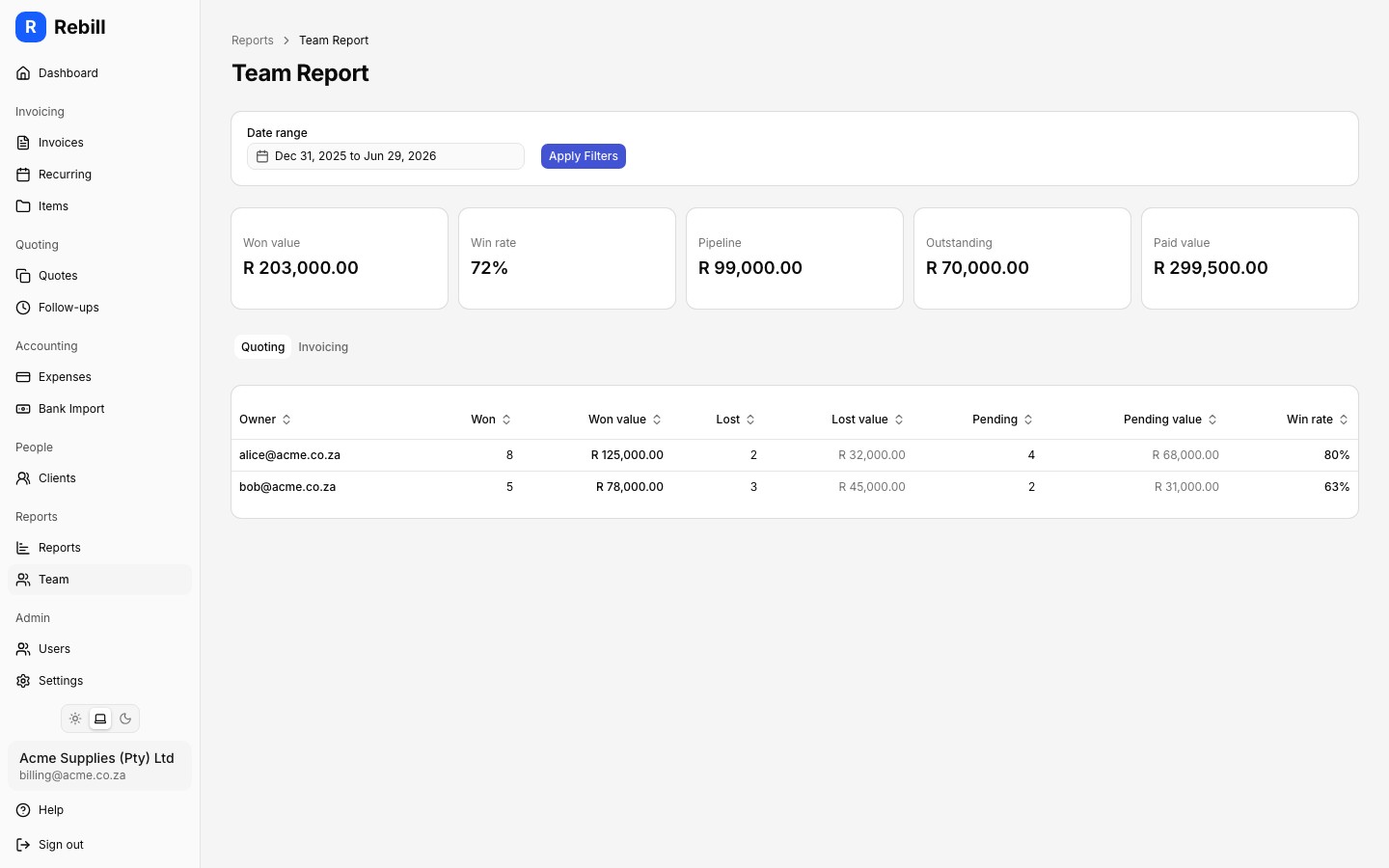Open Recurring in the sidebar
The image size is (1389, 868).
(x=99, y=175)
